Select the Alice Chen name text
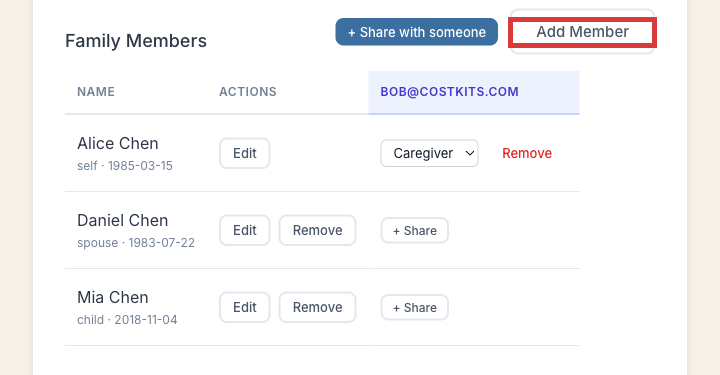Viewport: 720px width, 375px height. coord(118,144)
